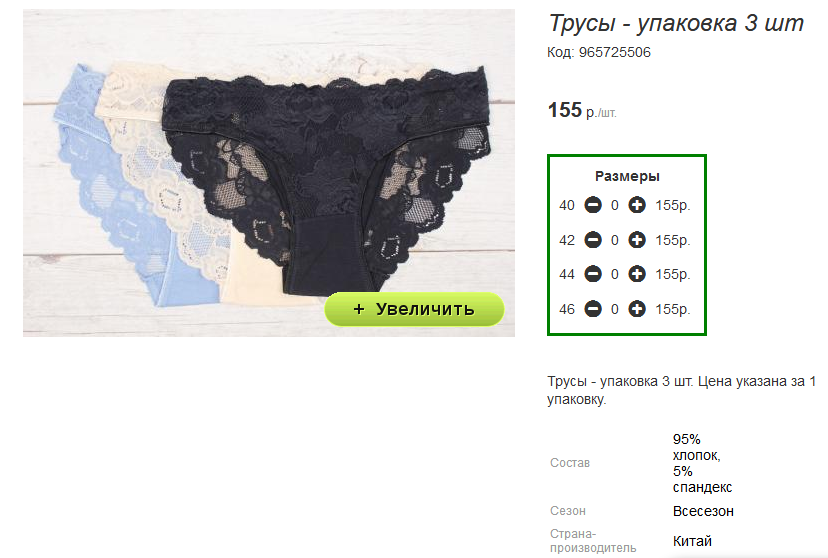Click the size 40 quantity value
The height and width of the screenshot is (558, 828).
point(615,205)
